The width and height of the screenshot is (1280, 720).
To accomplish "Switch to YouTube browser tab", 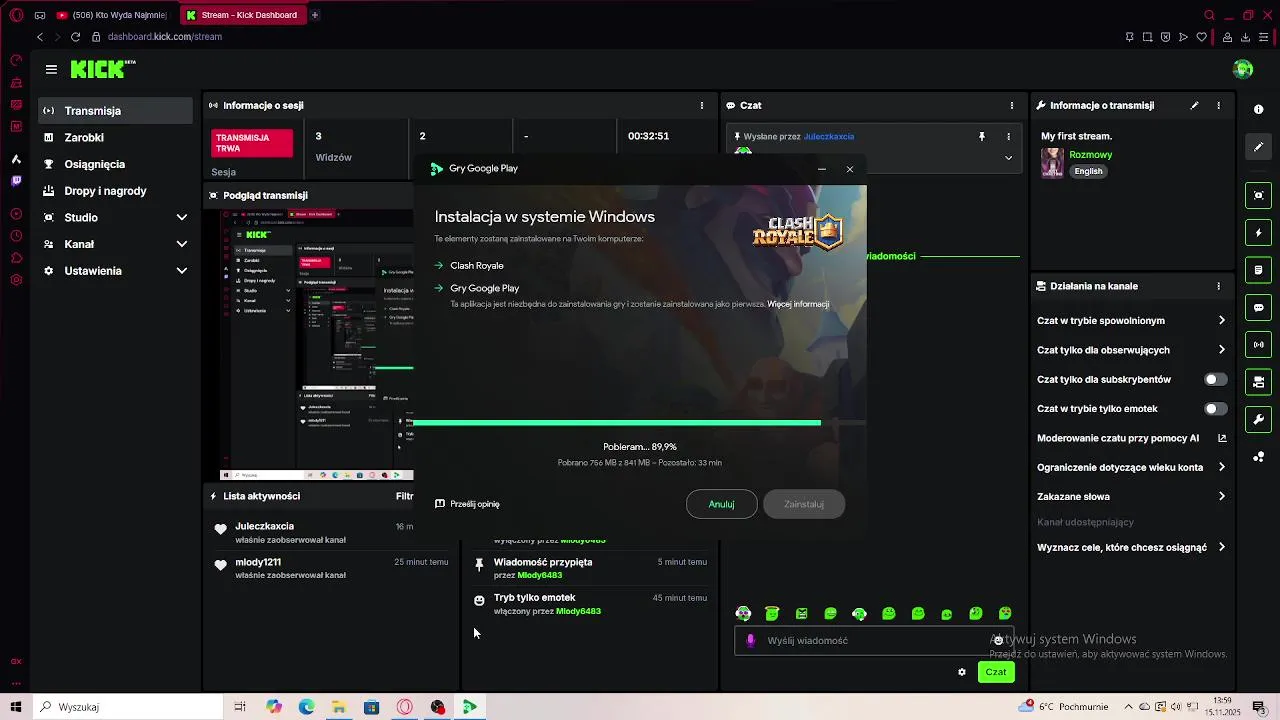I will 112,15.
